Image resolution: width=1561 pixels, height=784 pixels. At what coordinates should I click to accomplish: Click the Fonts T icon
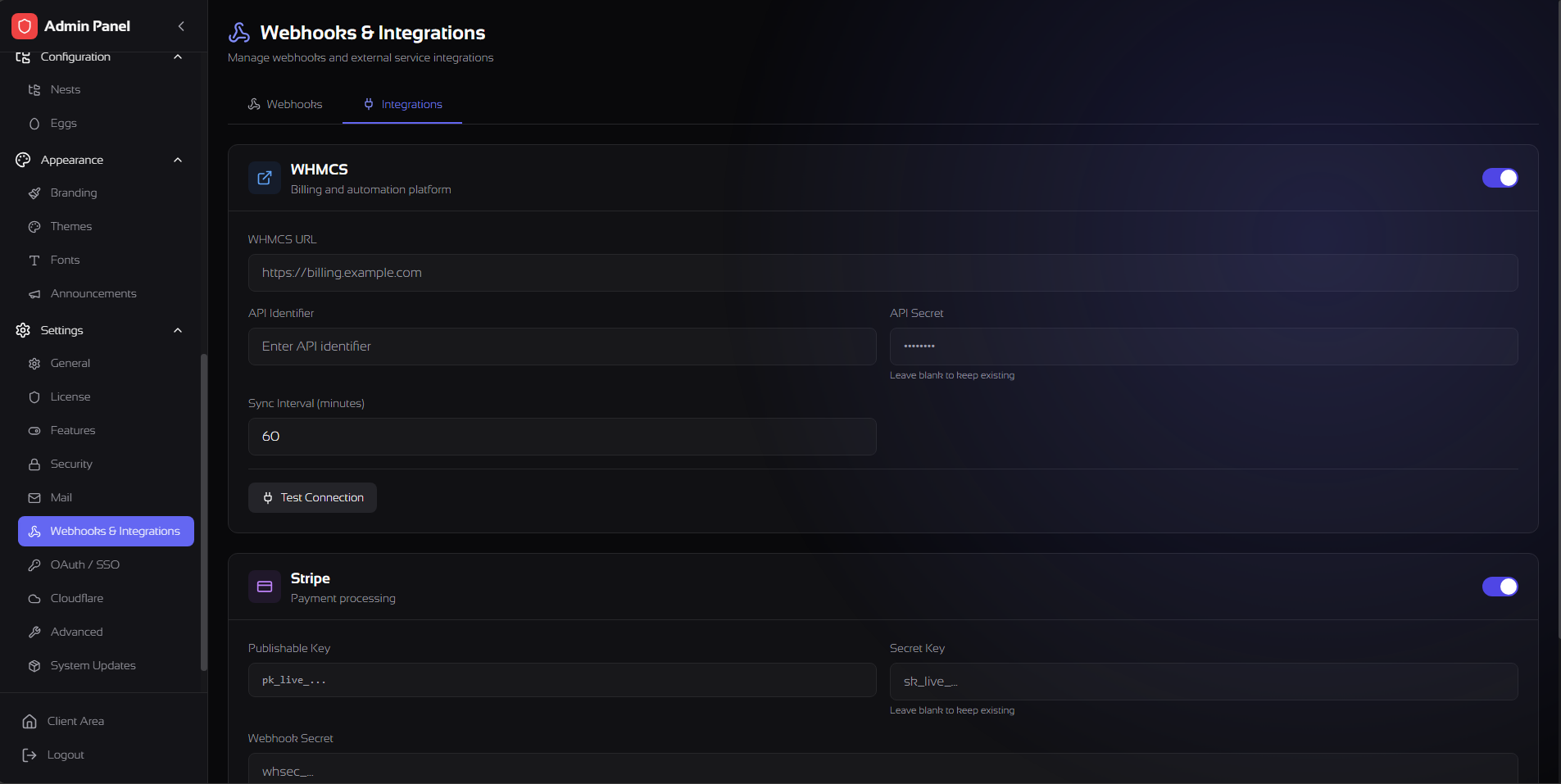(34, 261)
